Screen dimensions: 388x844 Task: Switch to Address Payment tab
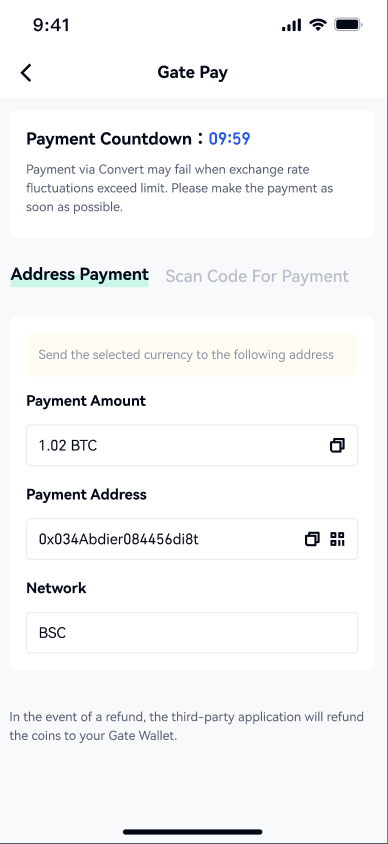click(x=80, y=275)
